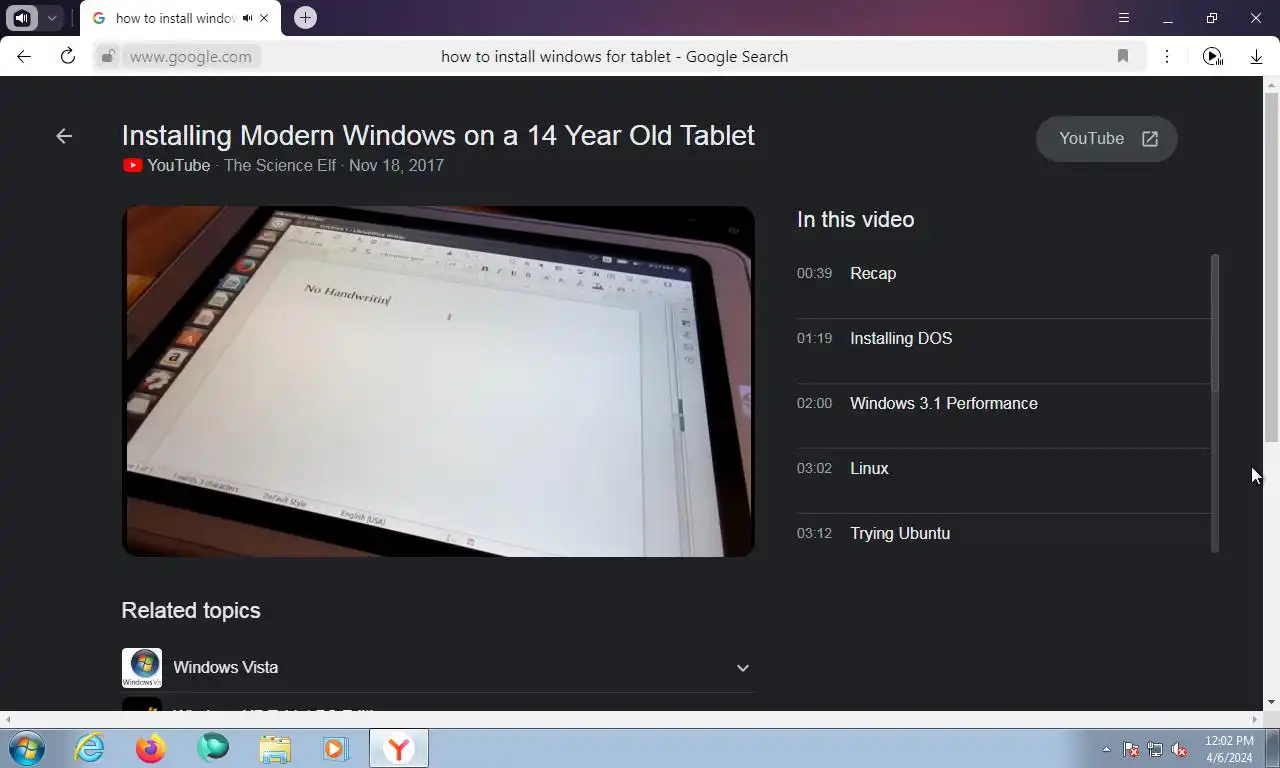Screen dimensions: 1280x768
Task: Click the site lock icon in address bar
Action: click(108, 57)
